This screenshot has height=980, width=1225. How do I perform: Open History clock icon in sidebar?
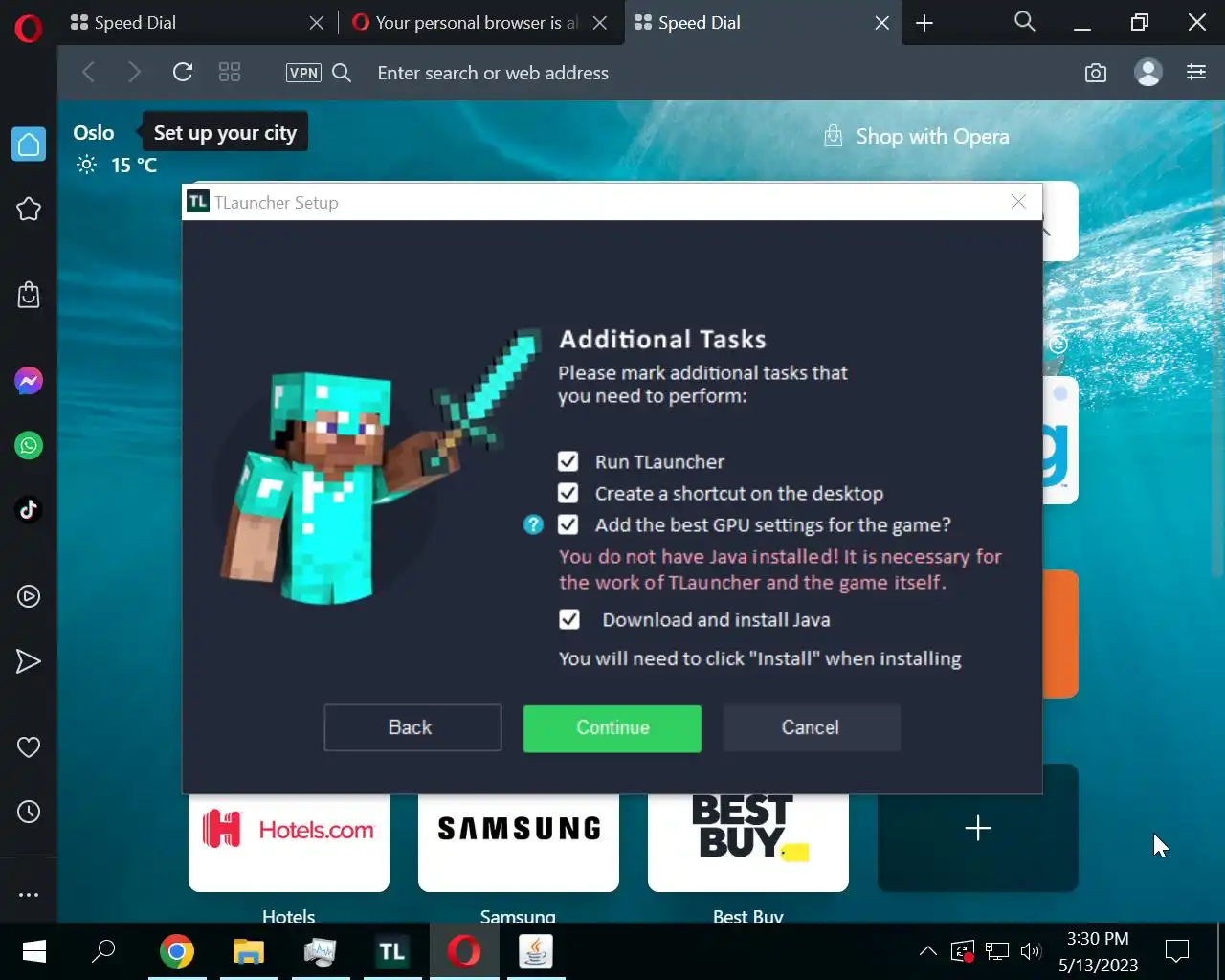pyautogui.click(x=29, y=812)
